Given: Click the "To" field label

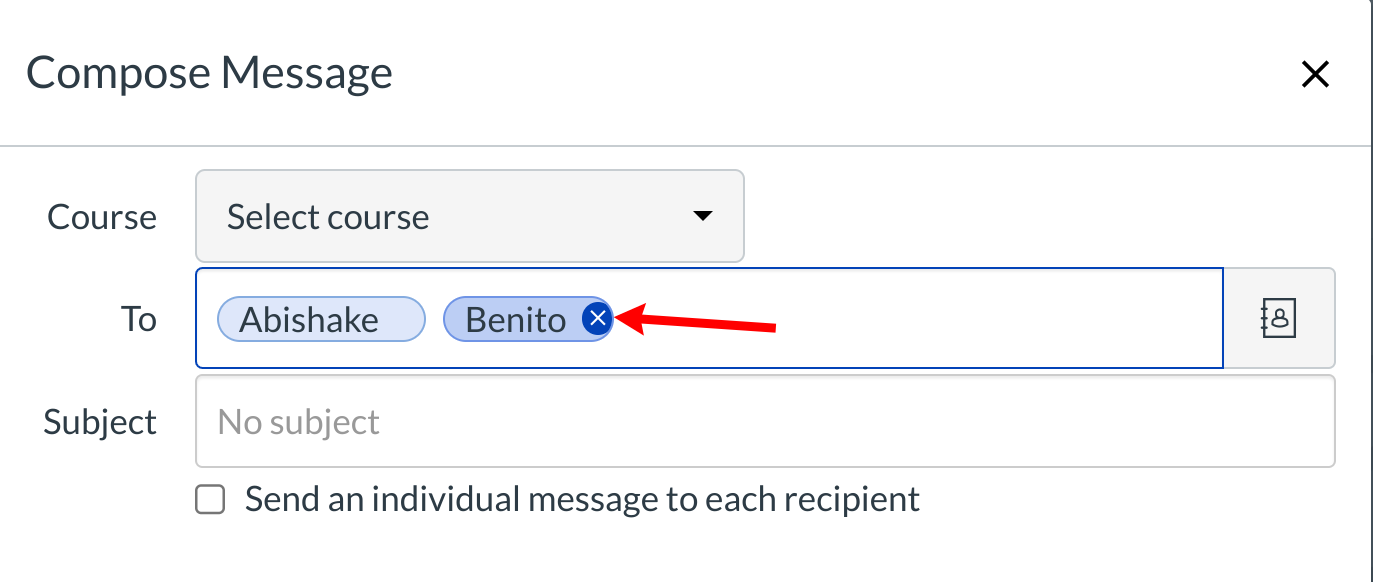Looking at the screenshot, I should point(139,319).
